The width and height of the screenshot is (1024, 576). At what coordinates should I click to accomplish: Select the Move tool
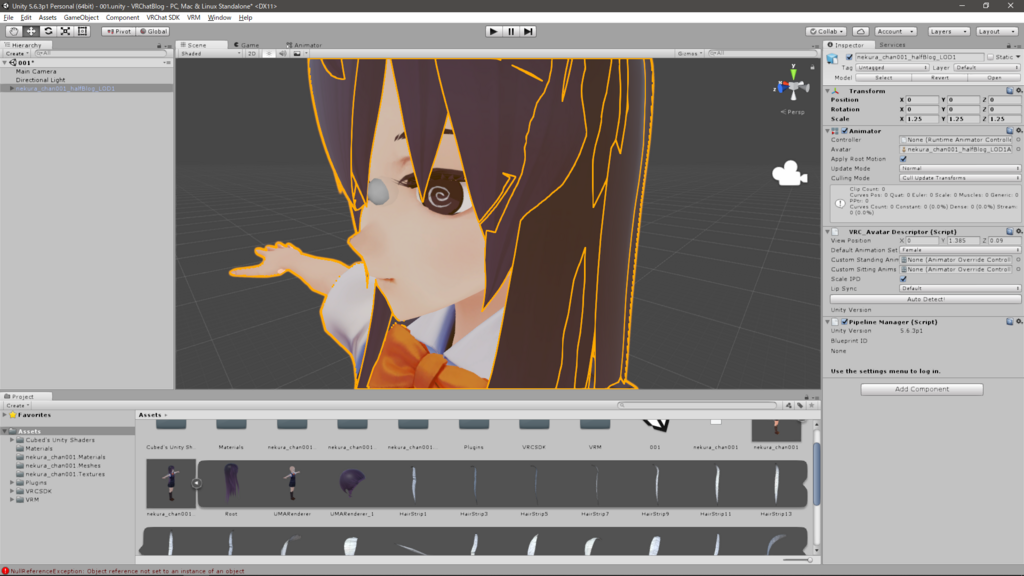coord(31,31)
